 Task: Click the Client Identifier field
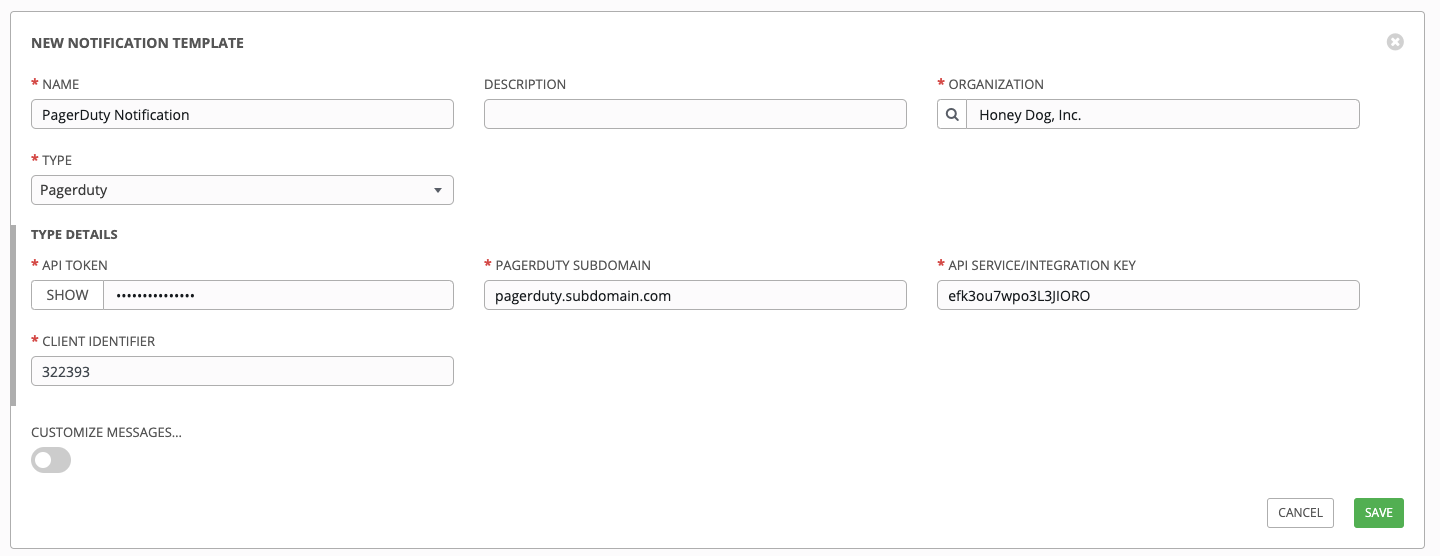242,371
